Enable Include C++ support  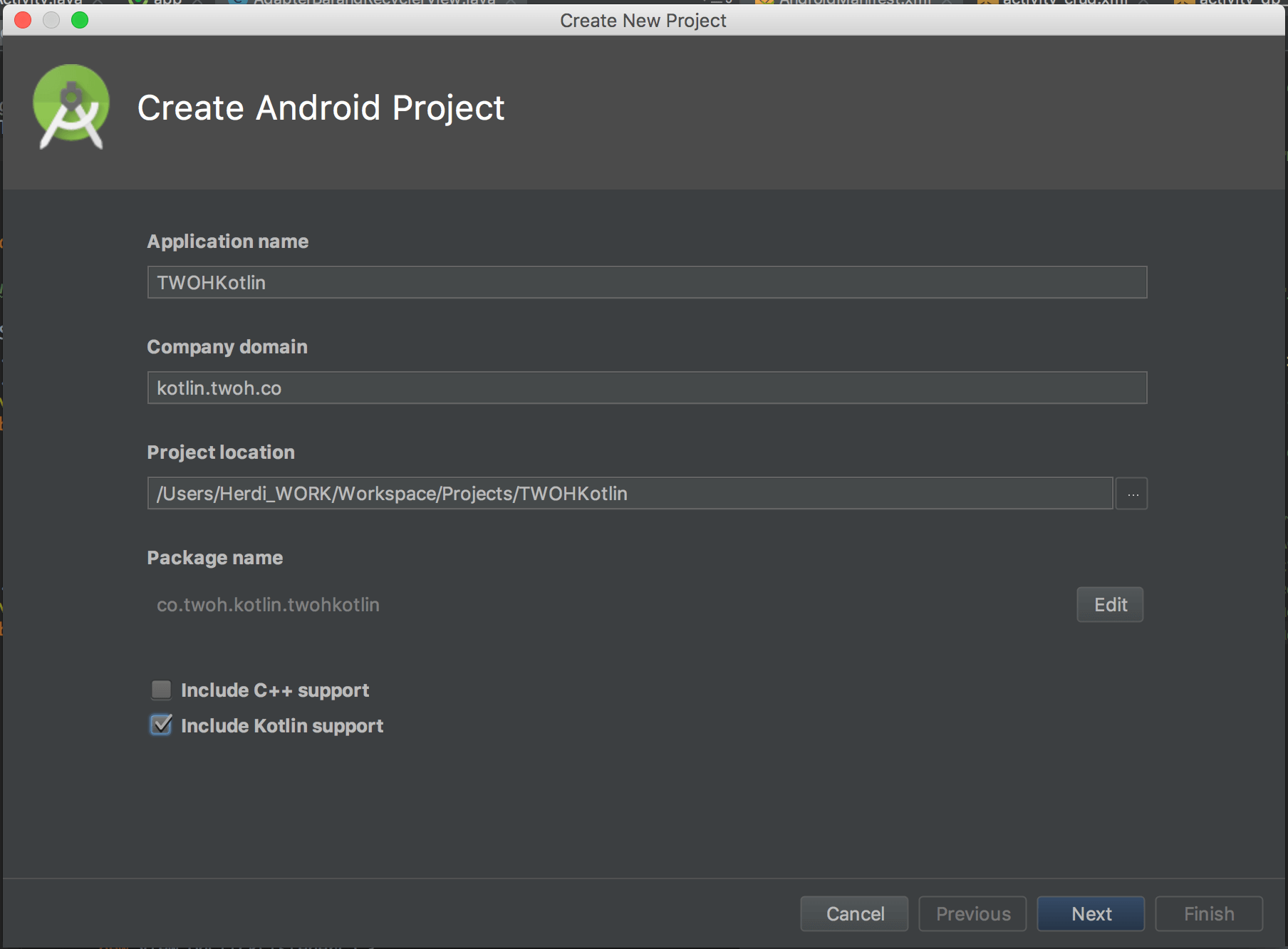[162, 689]
